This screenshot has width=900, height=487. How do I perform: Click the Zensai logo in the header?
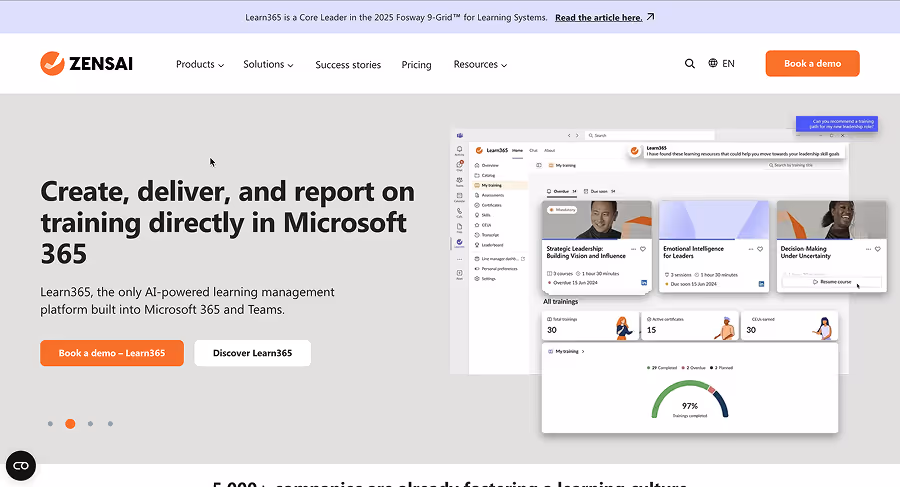[86, 63]
